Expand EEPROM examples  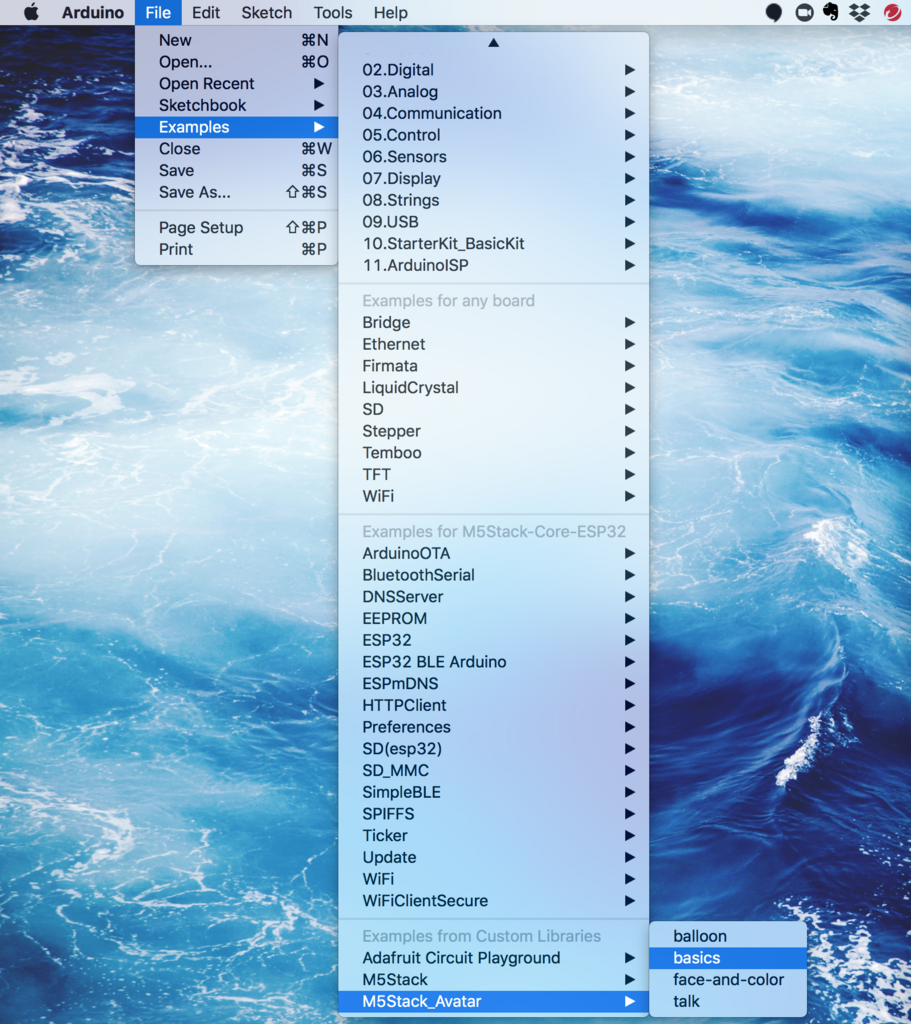[x=494, y=618]
